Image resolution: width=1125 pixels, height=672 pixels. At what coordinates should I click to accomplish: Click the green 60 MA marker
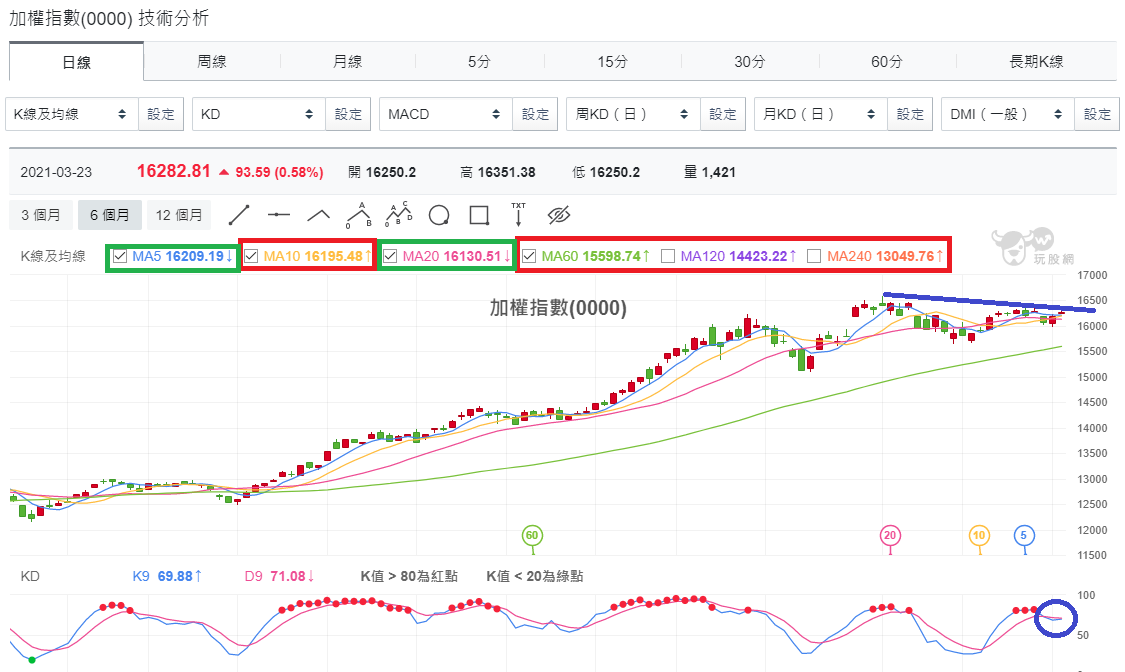click(532, 535)
